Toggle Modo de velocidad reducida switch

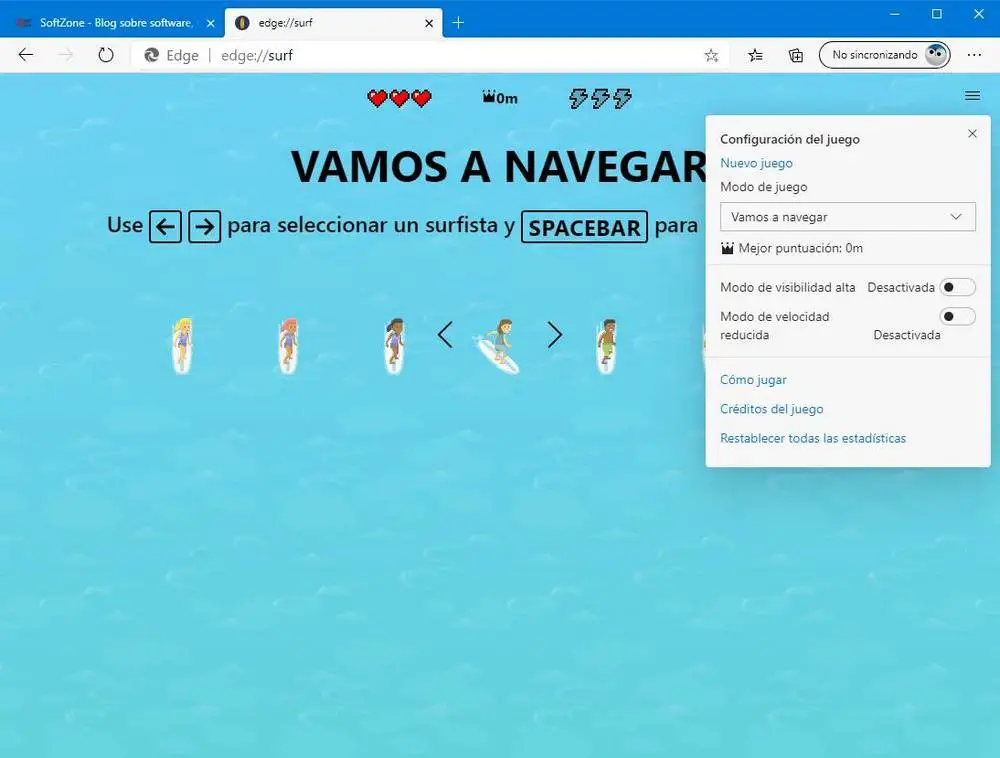957,316
